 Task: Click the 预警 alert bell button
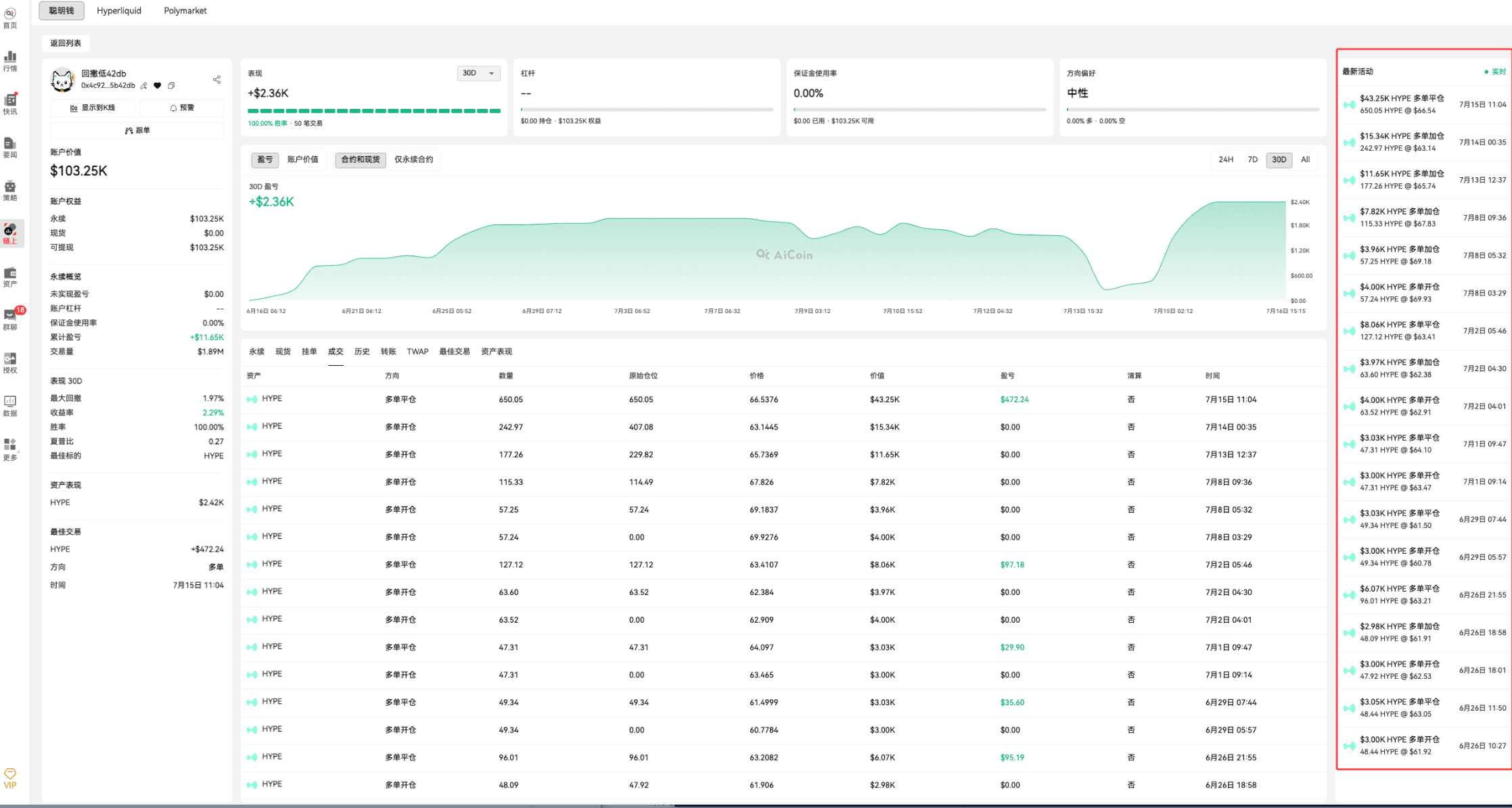(x=181, y=108)
